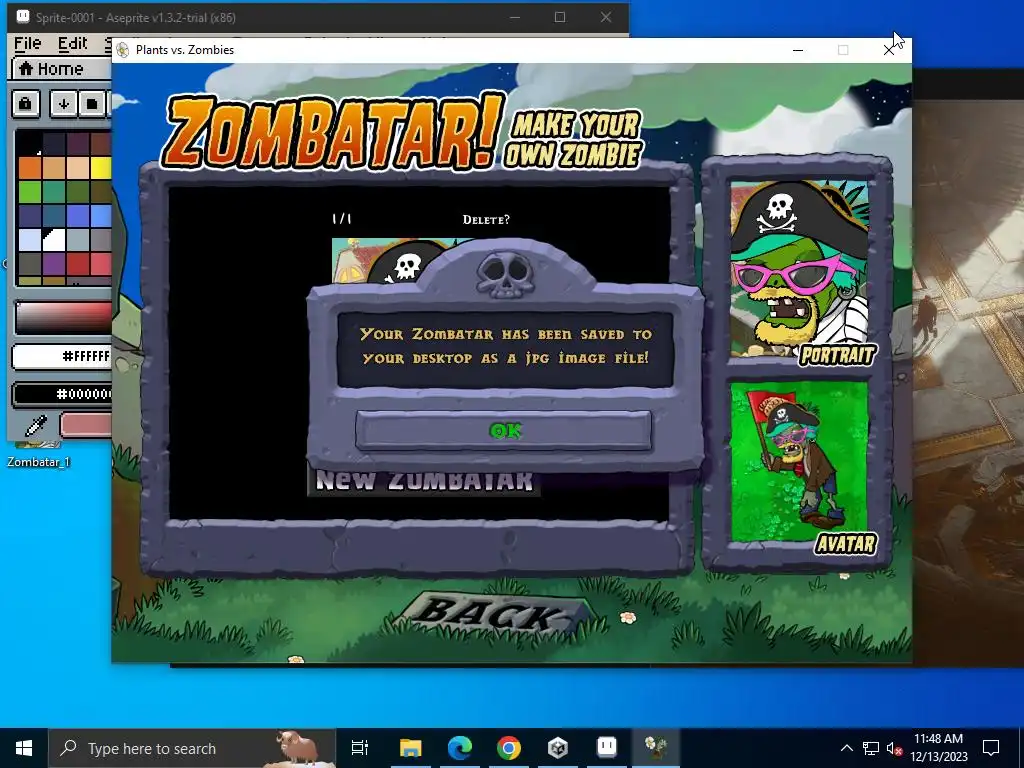
Task: Minimize the Plants vs. Zombies window
Action: [x=798, y=50]
